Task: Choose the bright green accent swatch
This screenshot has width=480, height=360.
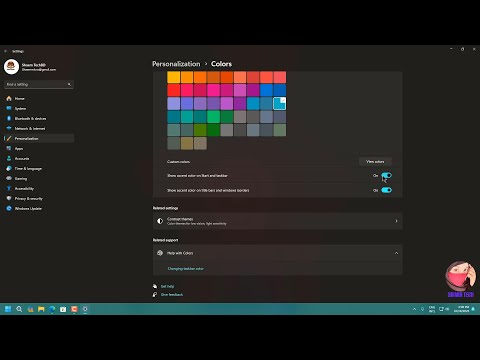Action: [213, 117]
